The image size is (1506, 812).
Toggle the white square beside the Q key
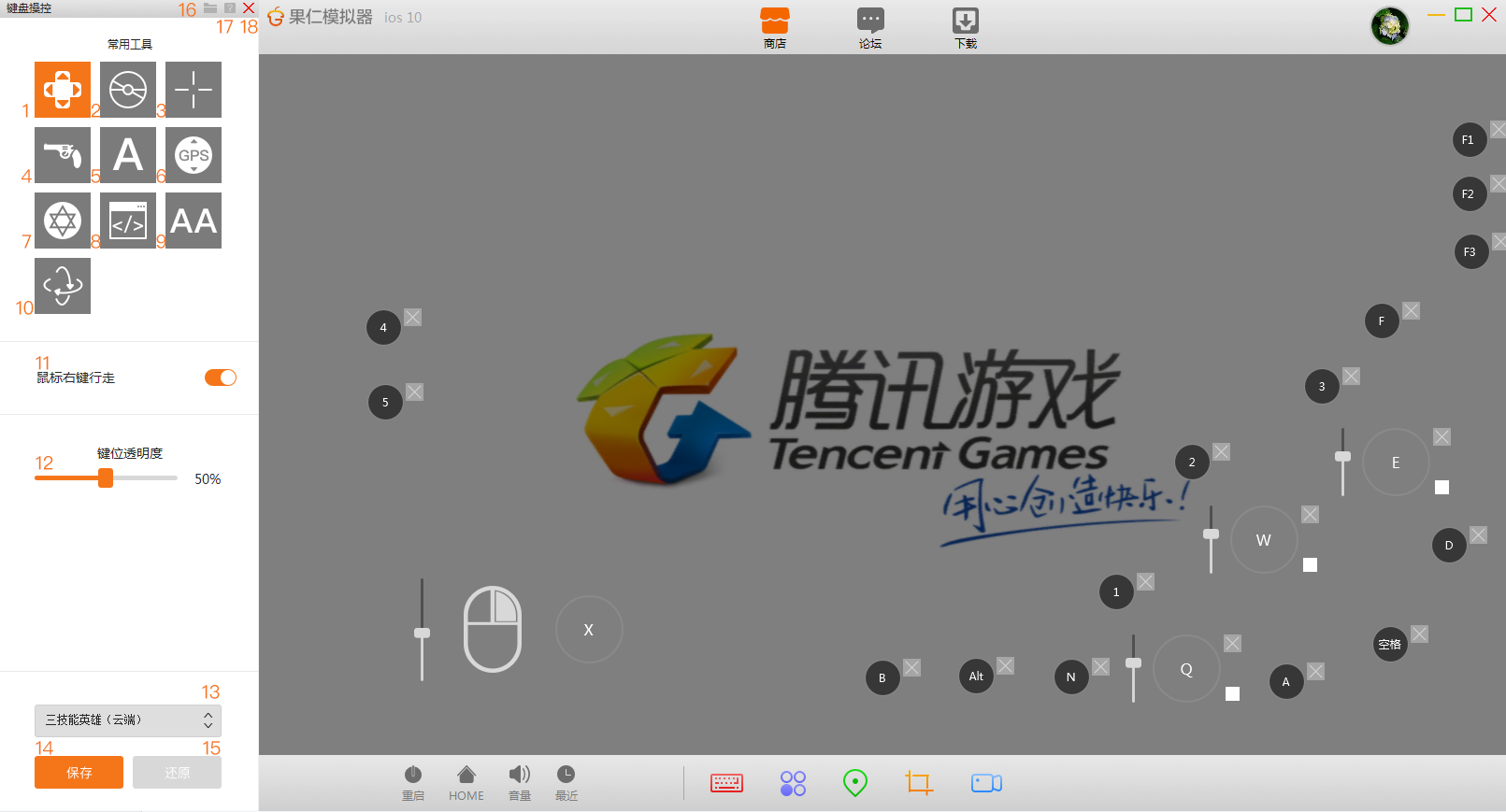coord(1233,693)
